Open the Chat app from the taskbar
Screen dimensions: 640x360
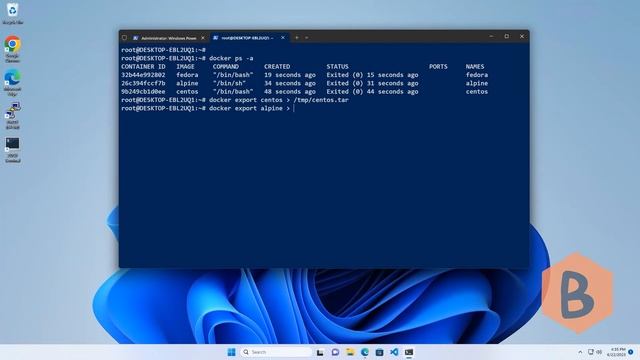coord(335,352)
